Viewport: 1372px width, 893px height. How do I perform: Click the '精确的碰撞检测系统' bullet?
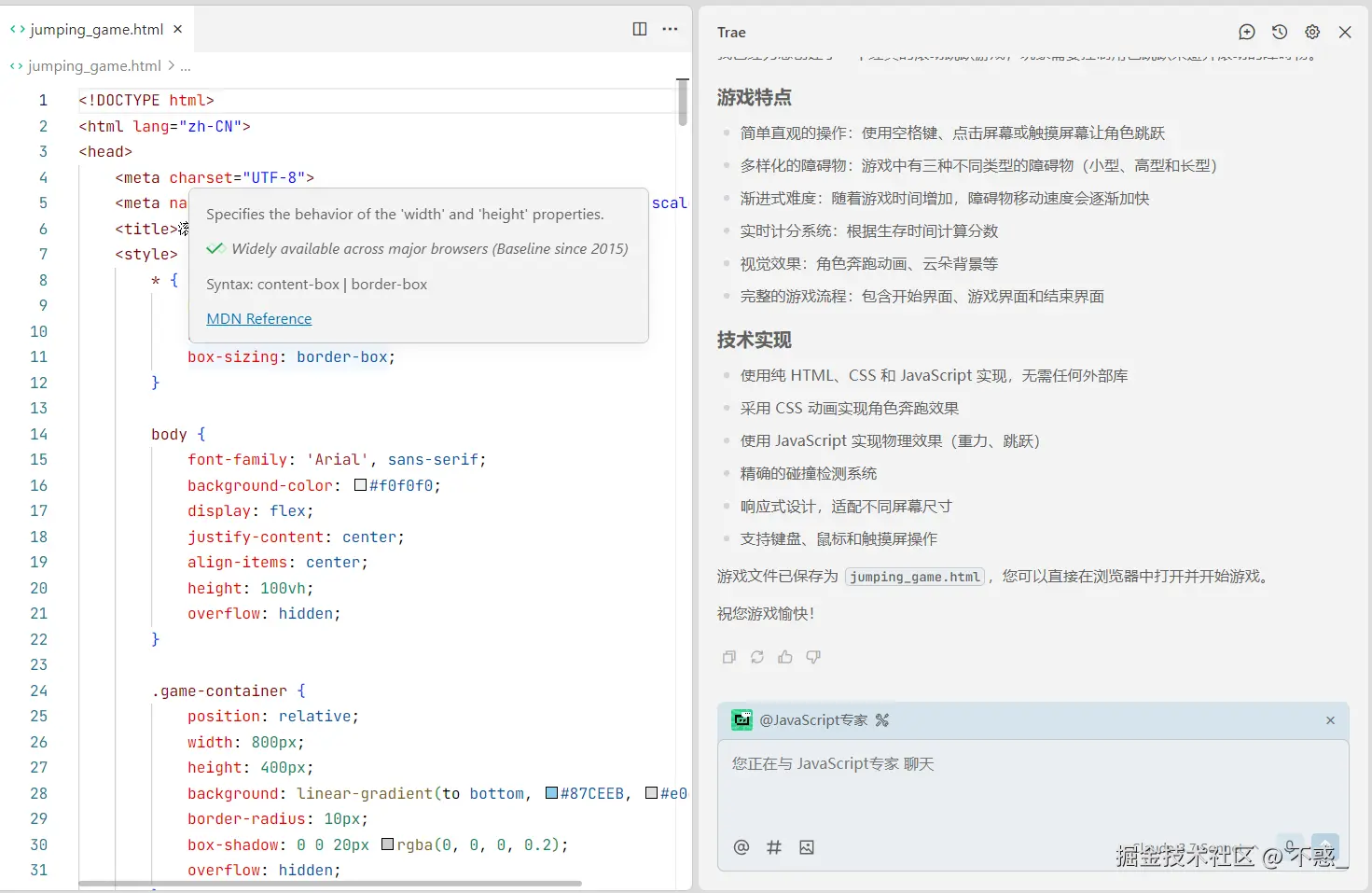click(809, 473)
